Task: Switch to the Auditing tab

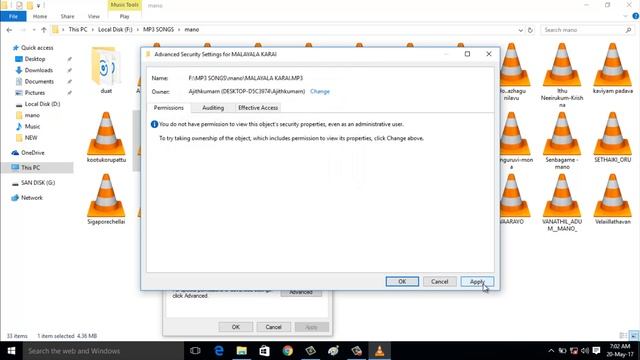Action: tap(213, 108)
